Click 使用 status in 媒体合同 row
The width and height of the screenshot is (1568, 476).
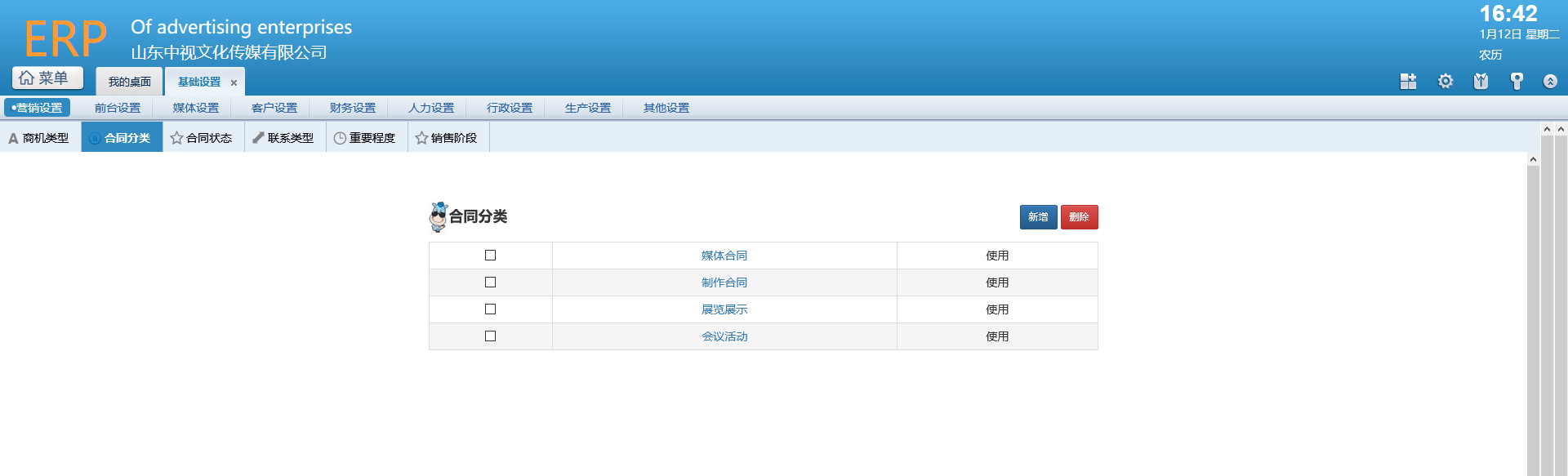tap(997, 256)
